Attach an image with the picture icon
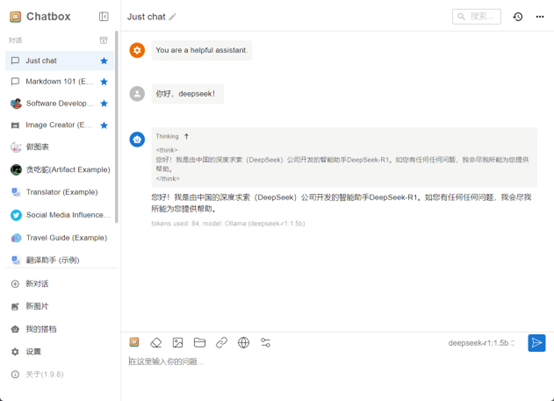Screen dimensions: 554x401 point(178,343)
